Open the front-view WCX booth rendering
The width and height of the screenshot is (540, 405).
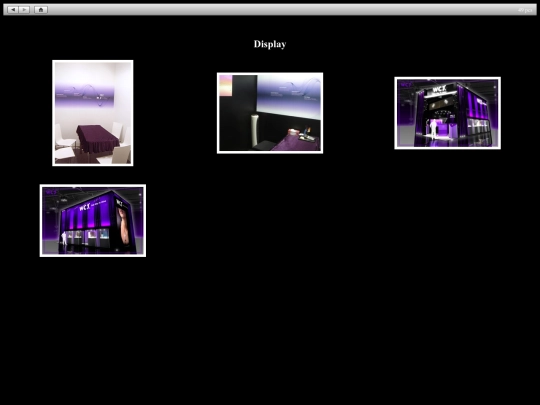(447, 113)
